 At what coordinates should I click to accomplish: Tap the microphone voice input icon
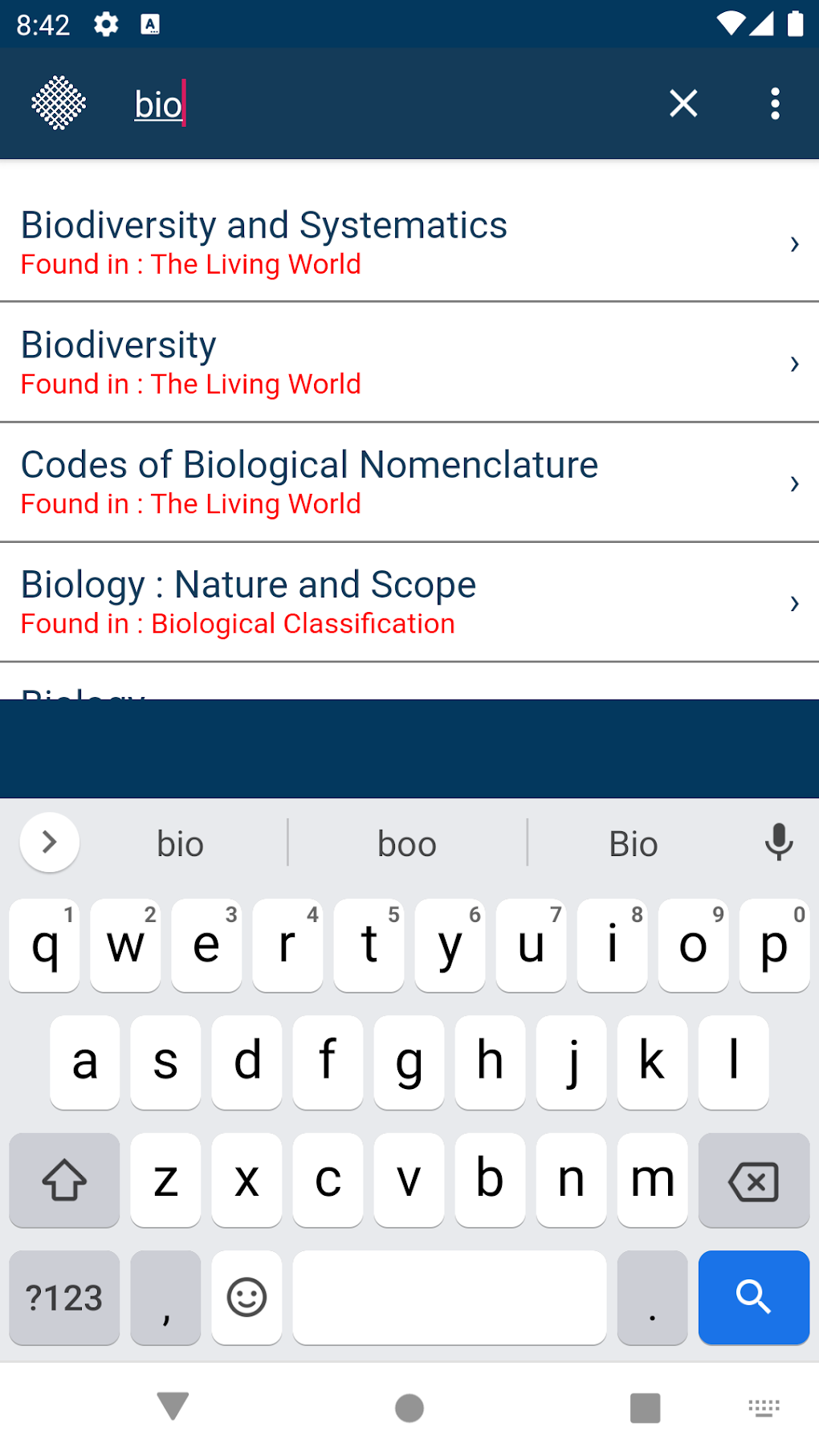click(778, 843)
